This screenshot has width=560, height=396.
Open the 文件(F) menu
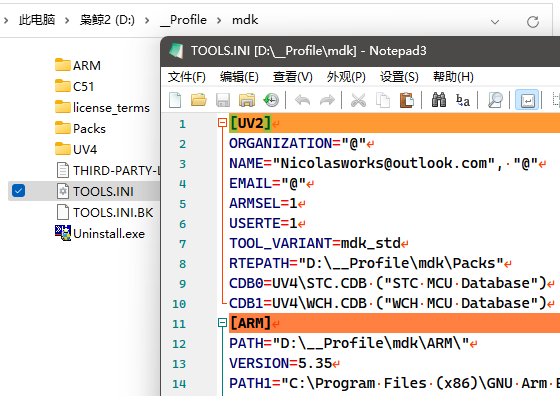[x=186, y=77]
